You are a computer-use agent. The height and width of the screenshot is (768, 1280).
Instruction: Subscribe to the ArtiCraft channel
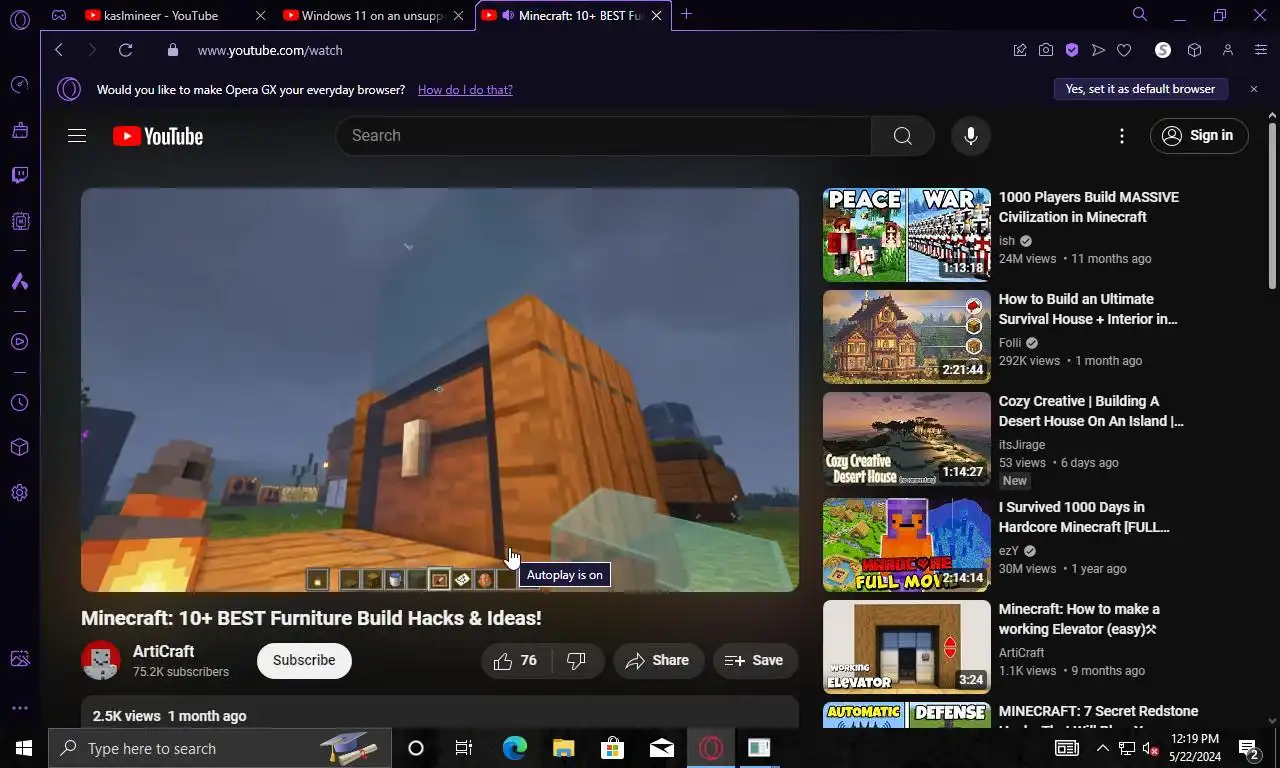[304, 660]
